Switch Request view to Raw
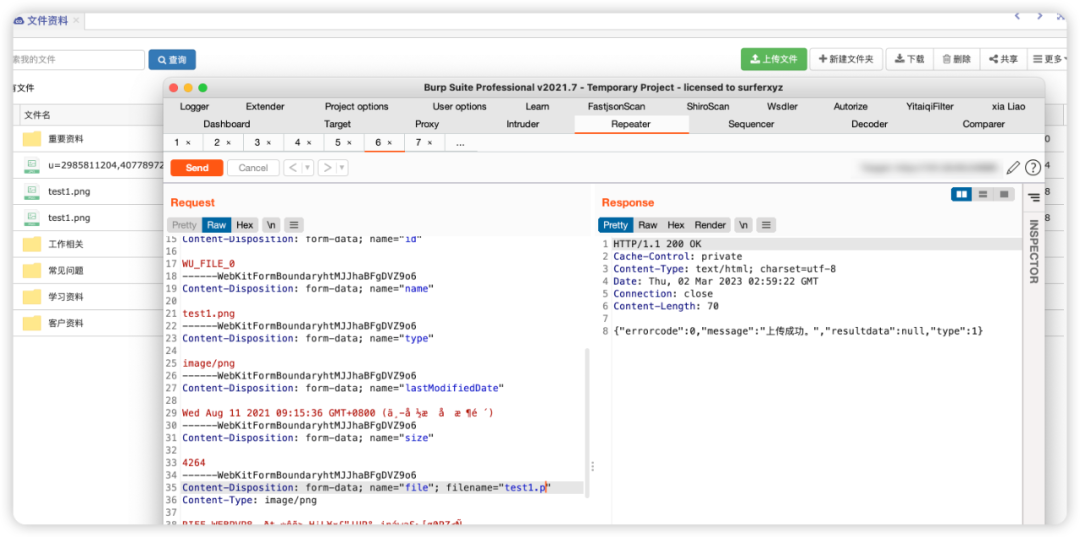 pos(216,225)
